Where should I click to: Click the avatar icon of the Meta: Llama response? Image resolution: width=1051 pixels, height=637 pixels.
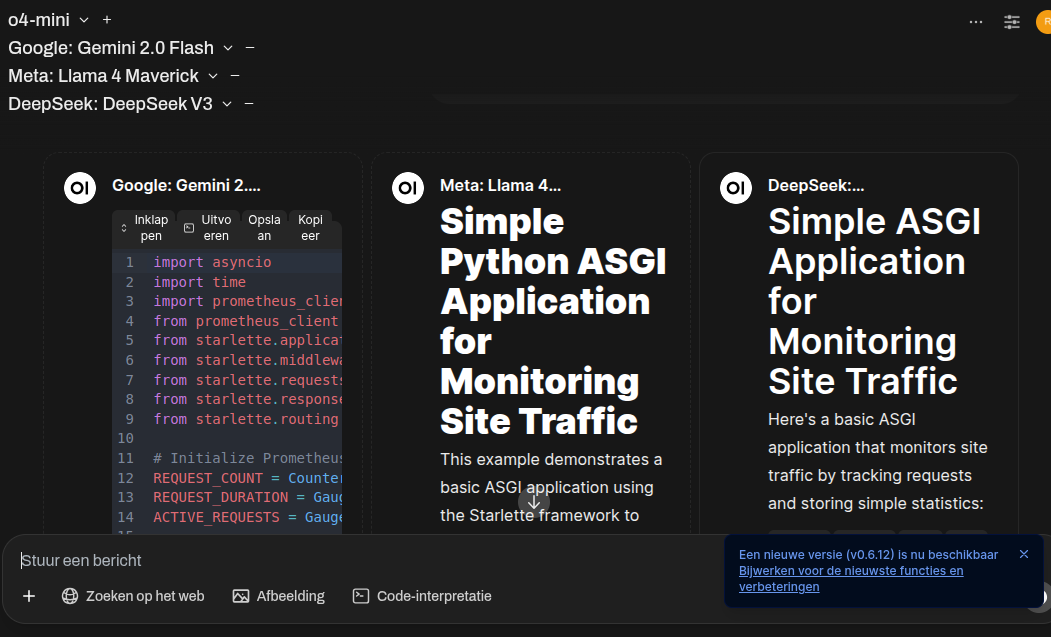click(x=408, y=188)
